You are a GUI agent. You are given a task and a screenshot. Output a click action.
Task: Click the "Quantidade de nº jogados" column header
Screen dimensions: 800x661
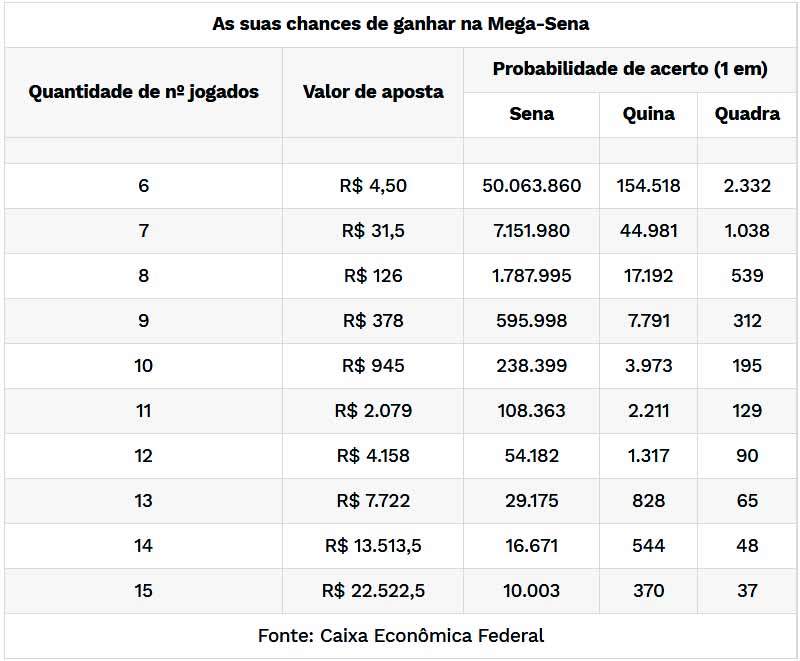[x=143, y=92]
